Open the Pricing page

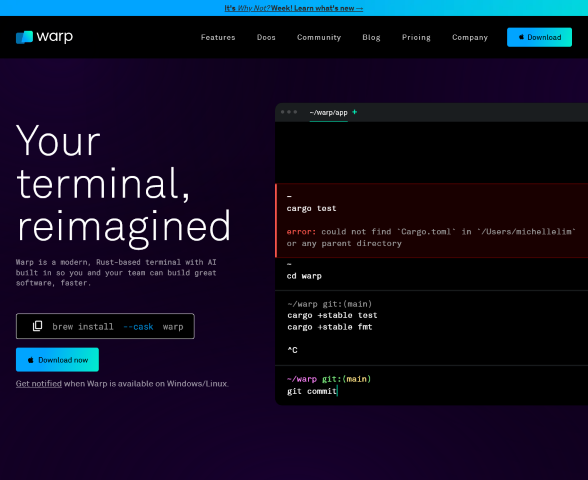pos(416,37)
